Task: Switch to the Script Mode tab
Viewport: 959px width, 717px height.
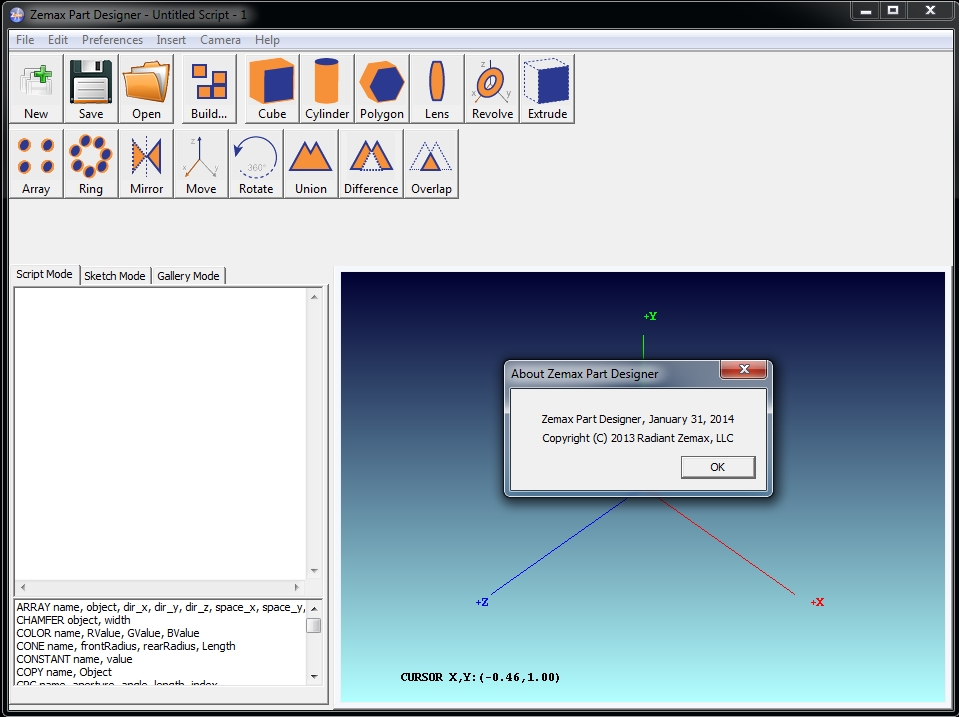Action: 45,274
